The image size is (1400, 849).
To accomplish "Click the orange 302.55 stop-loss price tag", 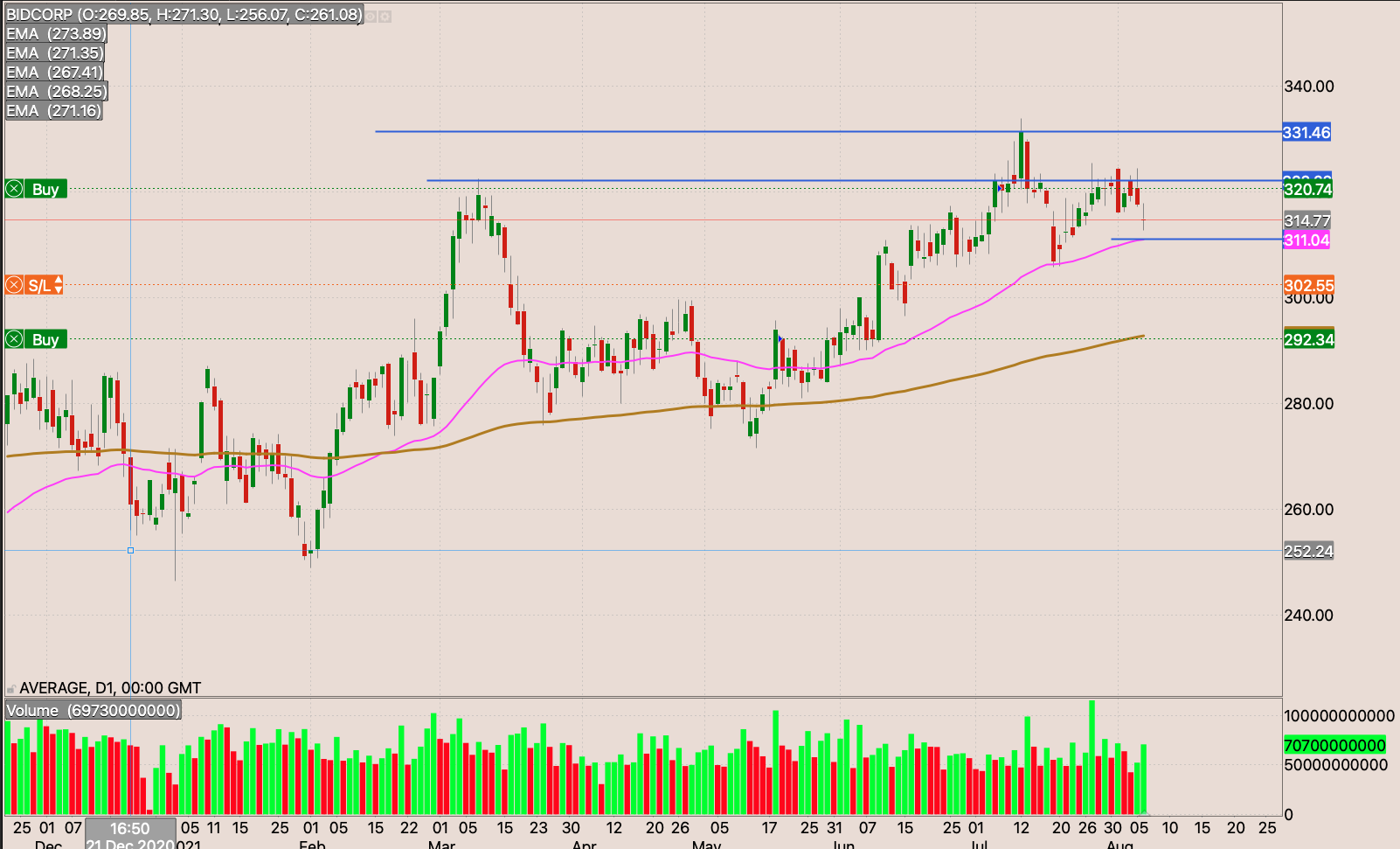I will coord(1308,285).
